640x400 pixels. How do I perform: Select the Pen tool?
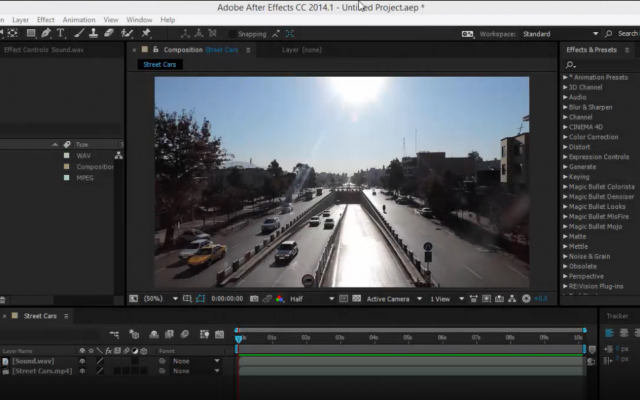(x=46, y=33)
